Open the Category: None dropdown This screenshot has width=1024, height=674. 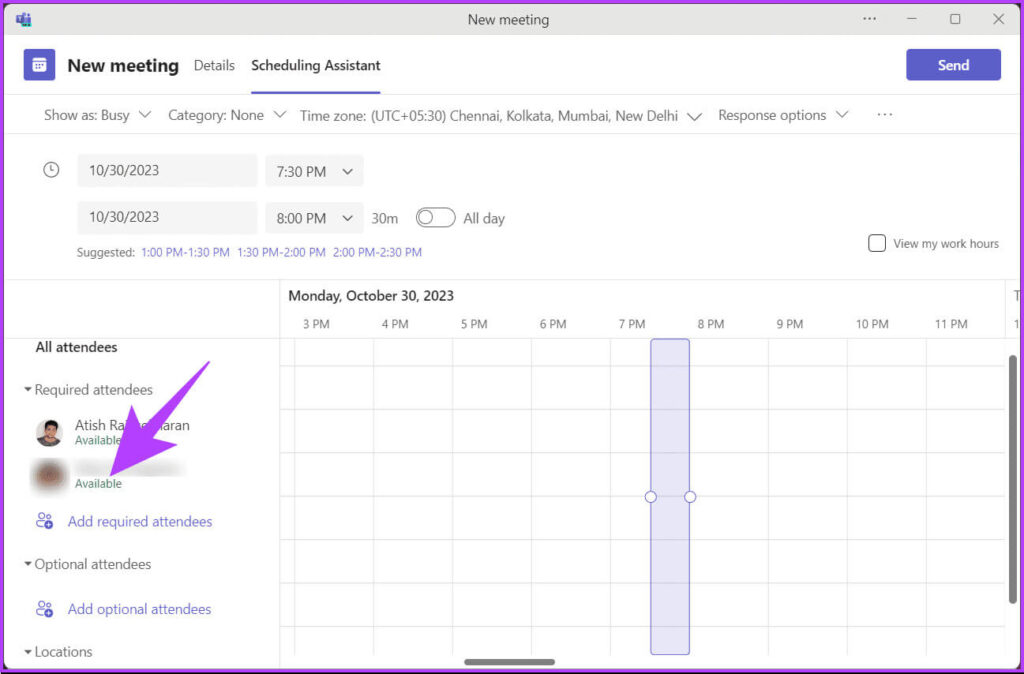point(227,115)
